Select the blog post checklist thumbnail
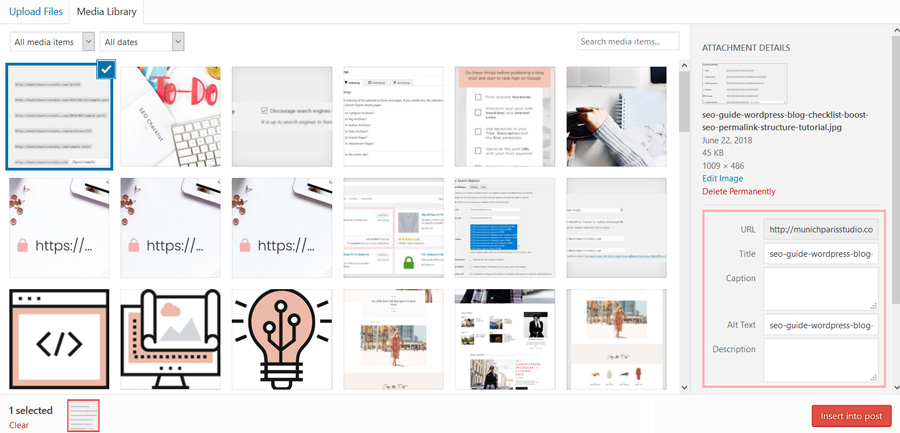The image size is (900, 433). 505,117
